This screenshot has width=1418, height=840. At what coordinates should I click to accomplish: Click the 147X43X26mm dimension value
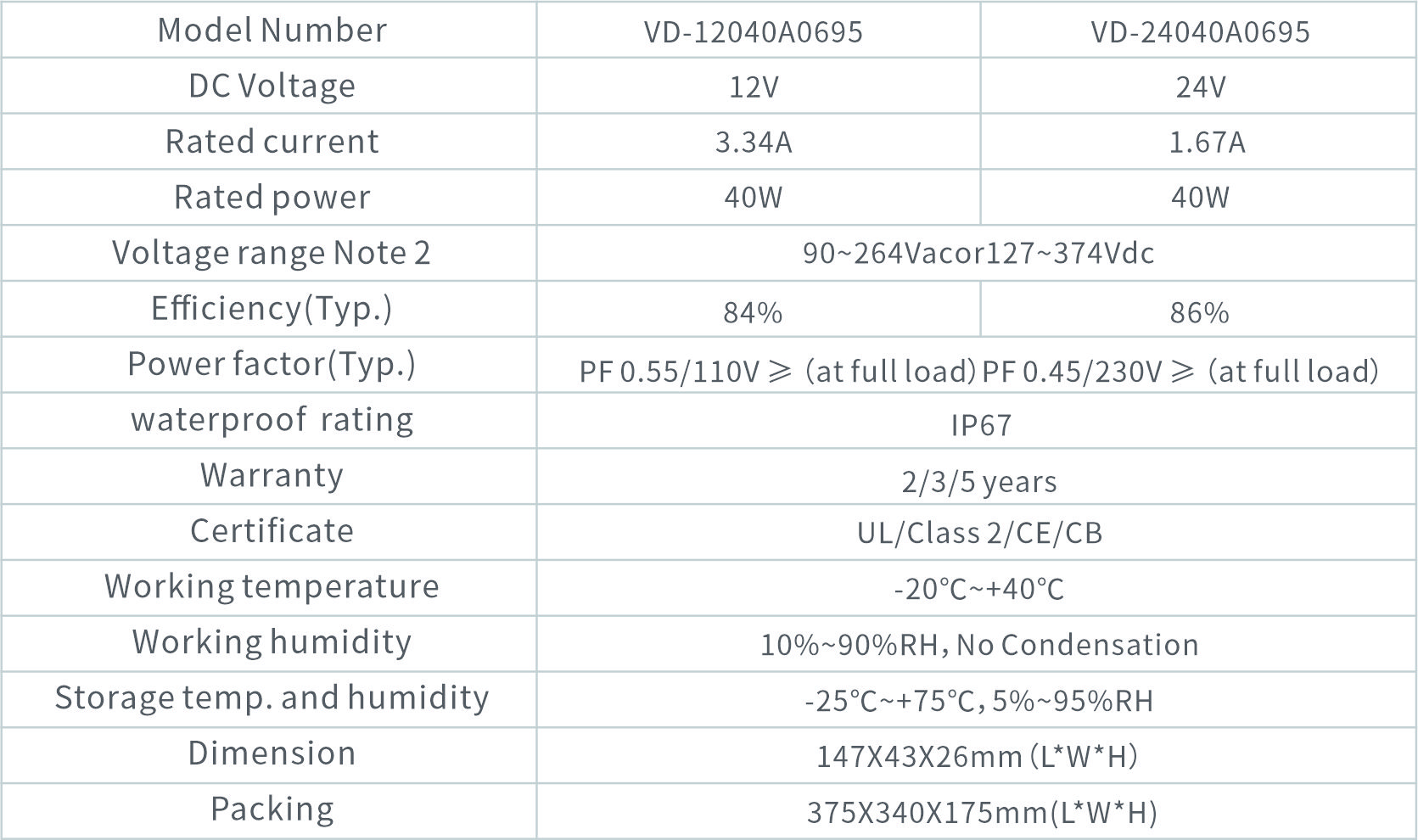coord(978,756)
